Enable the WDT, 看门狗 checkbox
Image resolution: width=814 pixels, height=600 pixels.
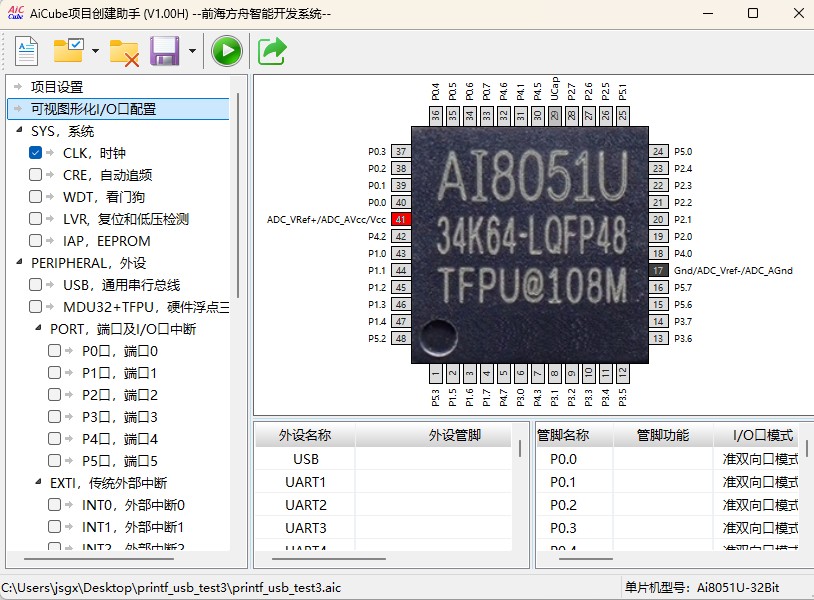[x=35, y=196]
